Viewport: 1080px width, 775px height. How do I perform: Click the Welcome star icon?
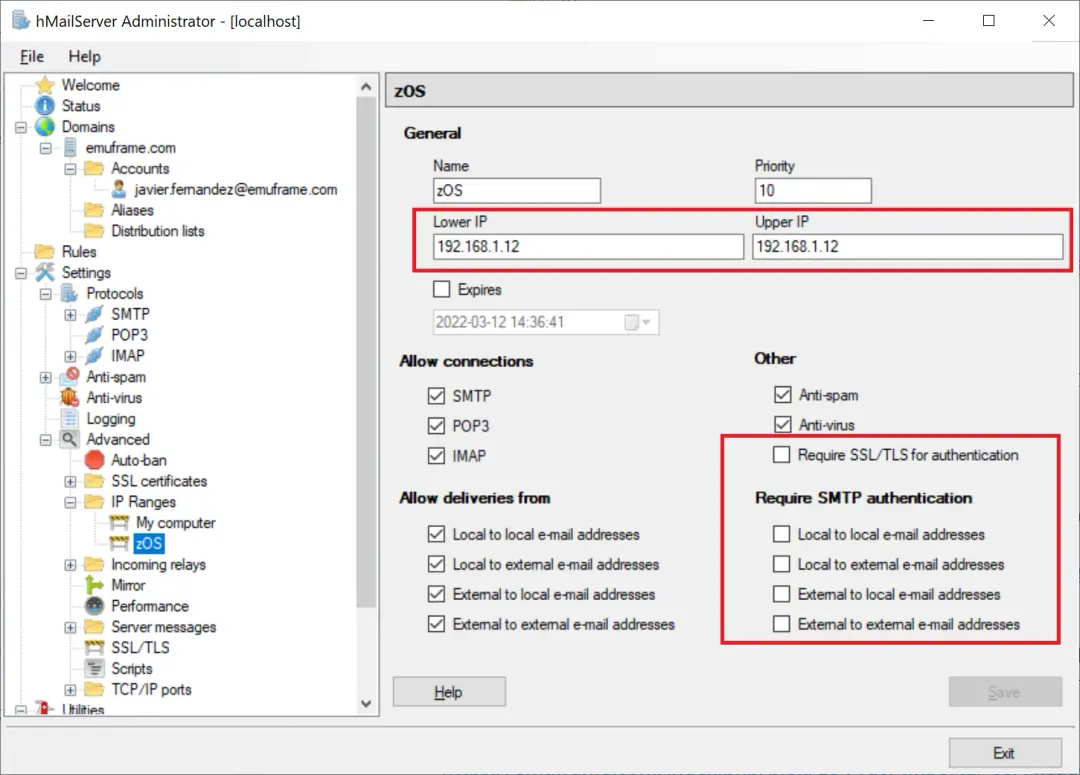[45, 85]
